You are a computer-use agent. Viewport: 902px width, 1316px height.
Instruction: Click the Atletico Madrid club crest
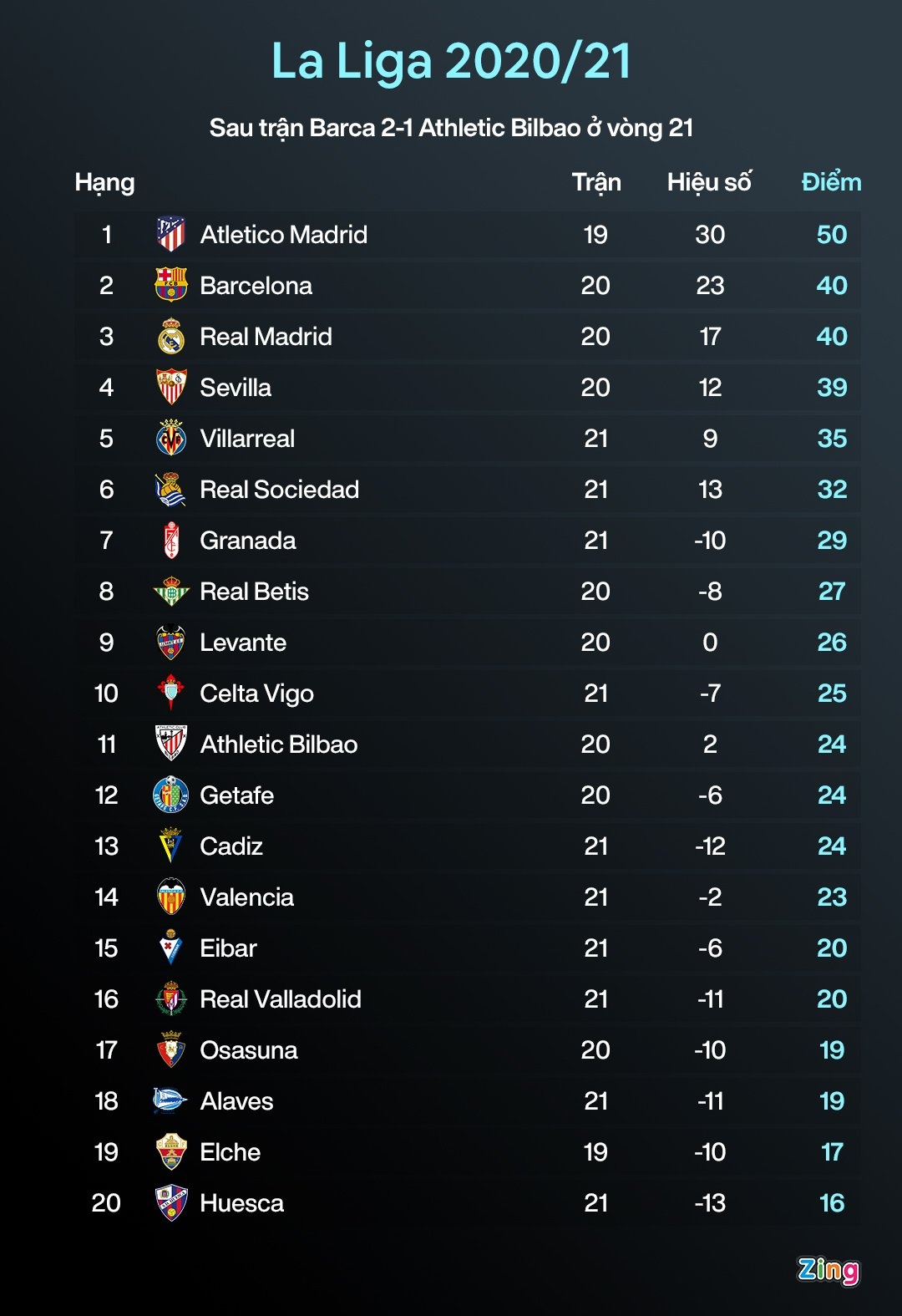tap(171, 235)
